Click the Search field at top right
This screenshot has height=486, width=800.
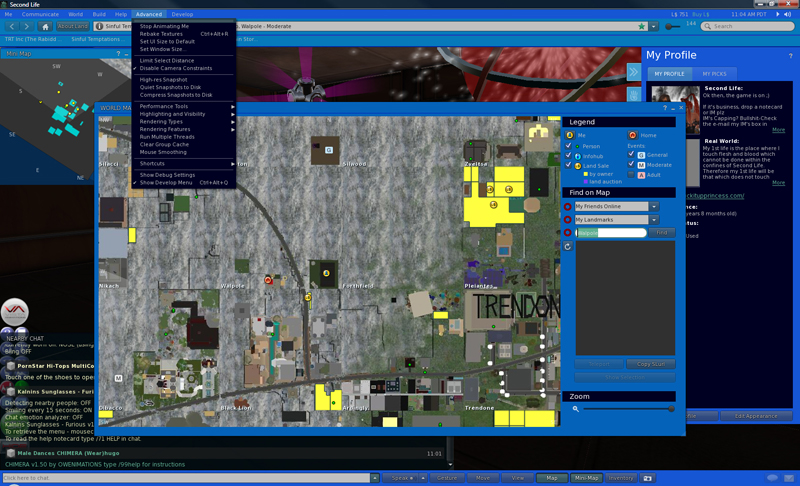coord(747,27)
